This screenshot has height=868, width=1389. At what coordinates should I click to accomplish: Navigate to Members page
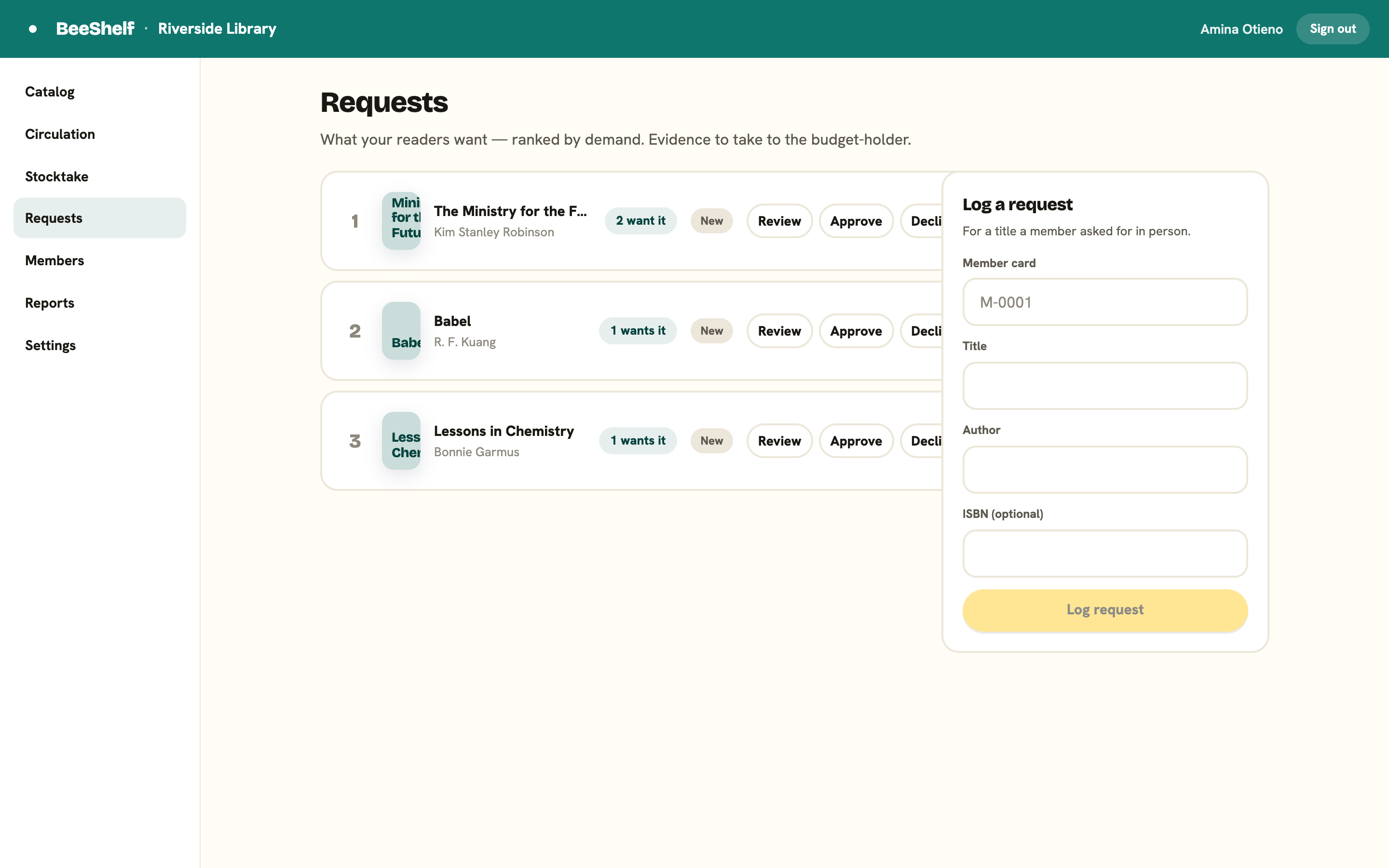100,260
